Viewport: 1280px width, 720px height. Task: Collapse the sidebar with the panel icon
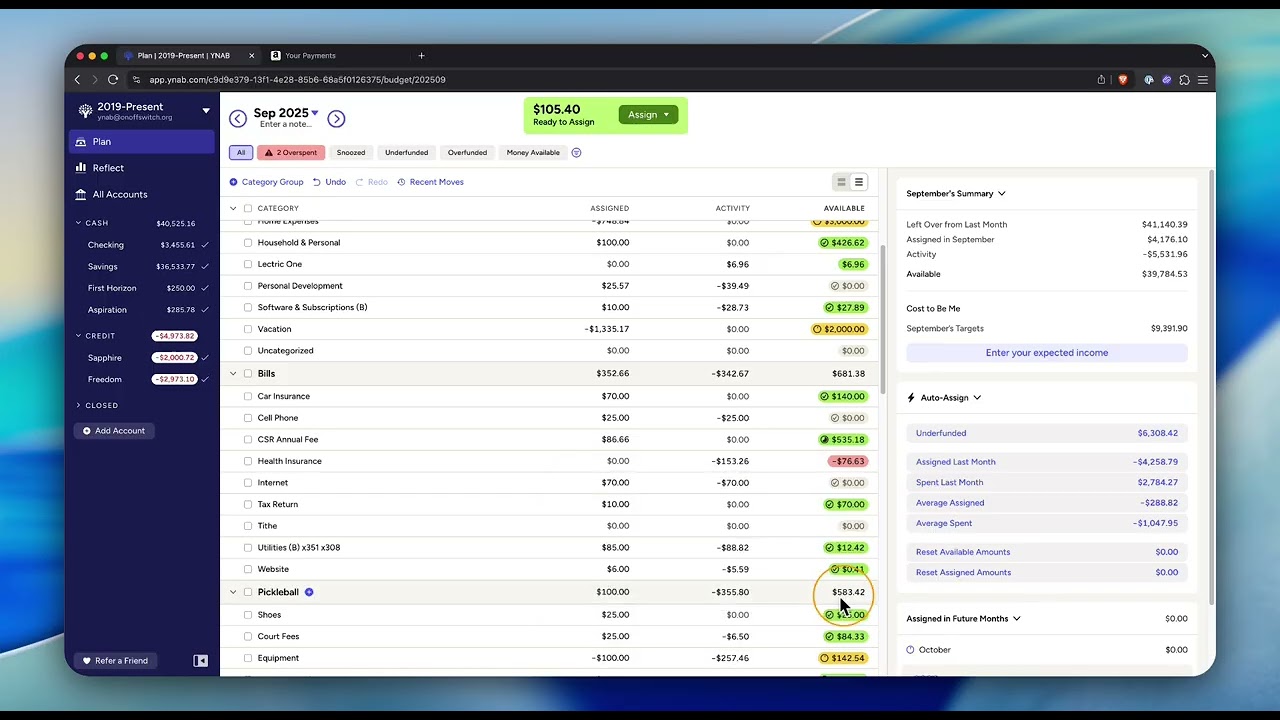click(x=200, y=661)
